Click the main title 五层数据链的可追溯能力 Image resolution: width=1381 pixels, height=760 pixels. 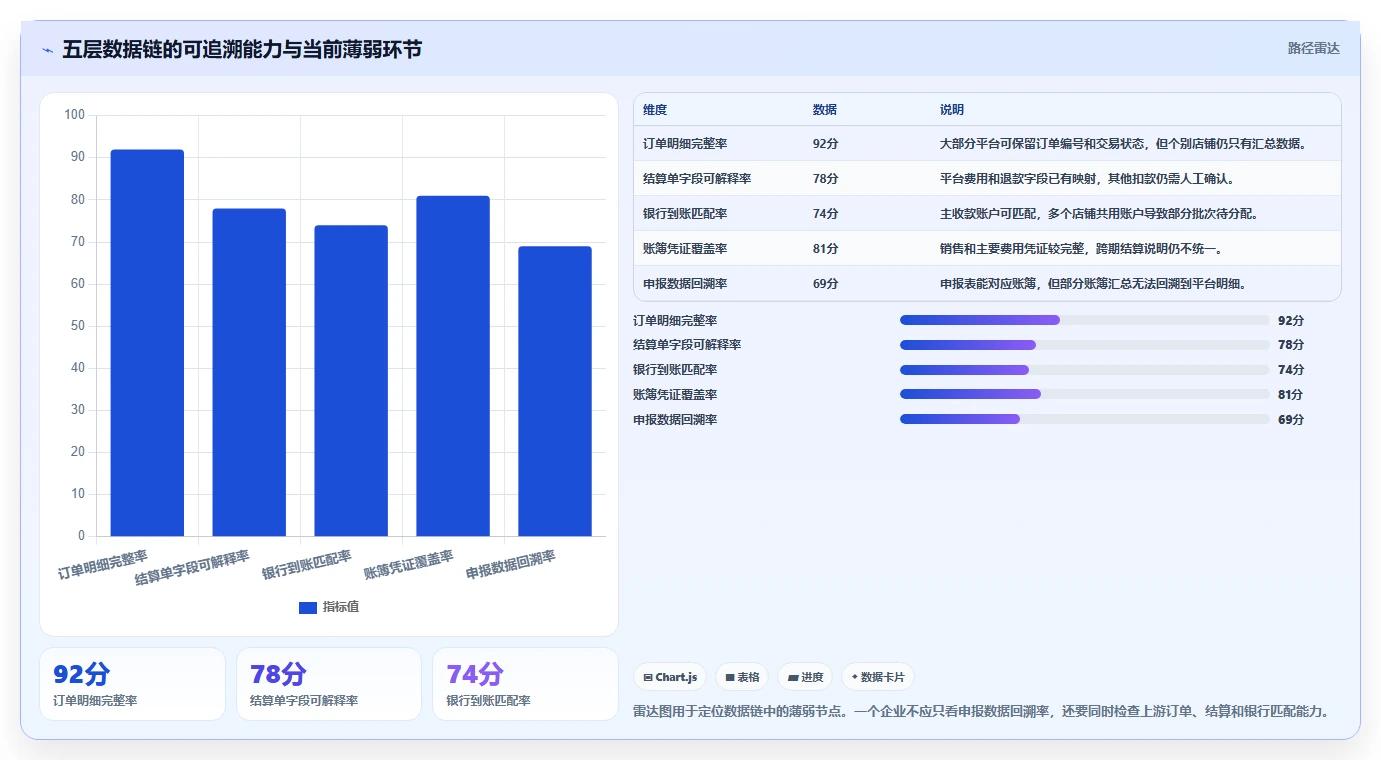[x=242, y=49]
